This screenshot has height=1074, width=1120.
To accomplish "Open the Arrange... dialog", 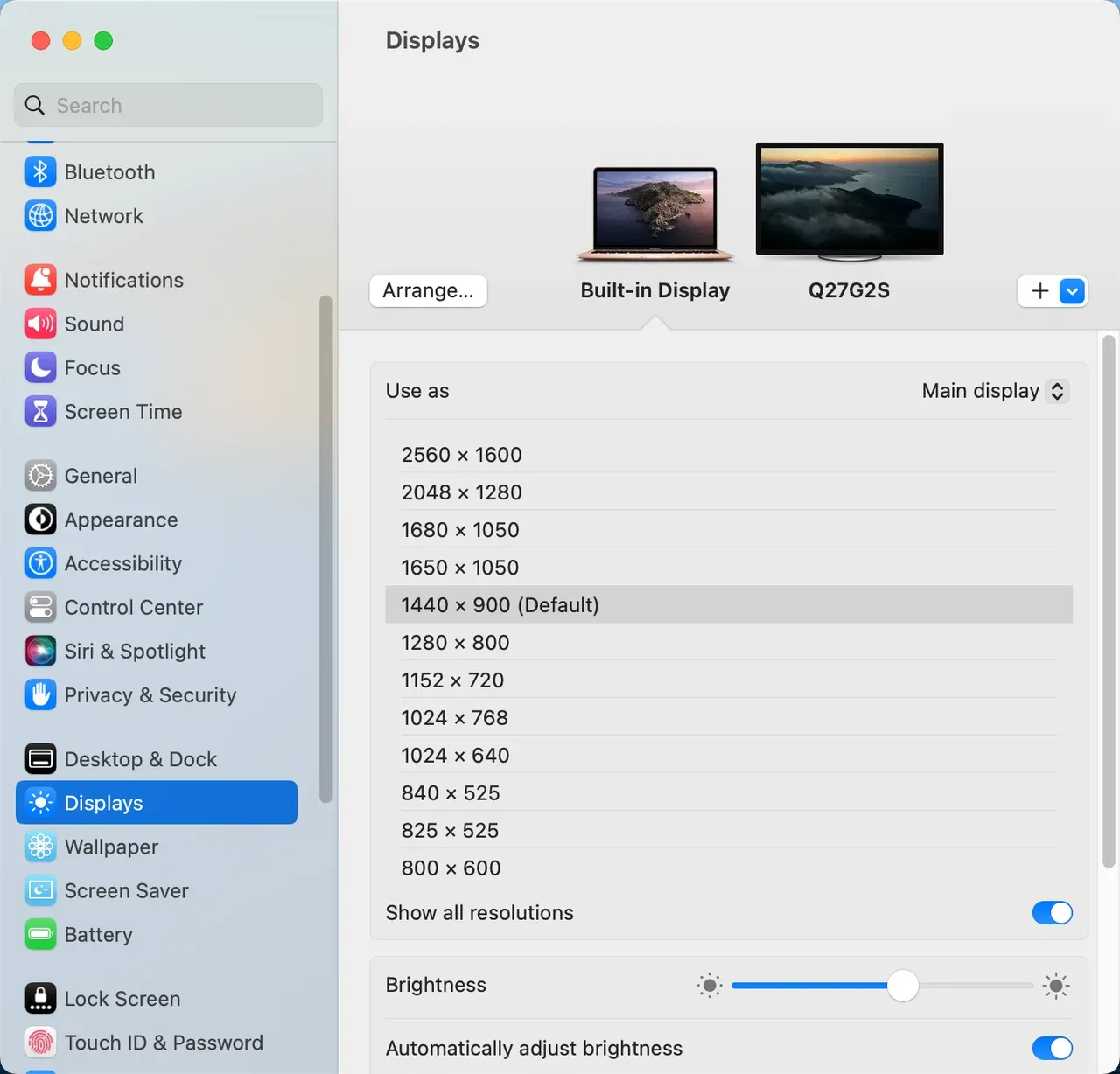I will pyautogui.click(x=428, y=291).
